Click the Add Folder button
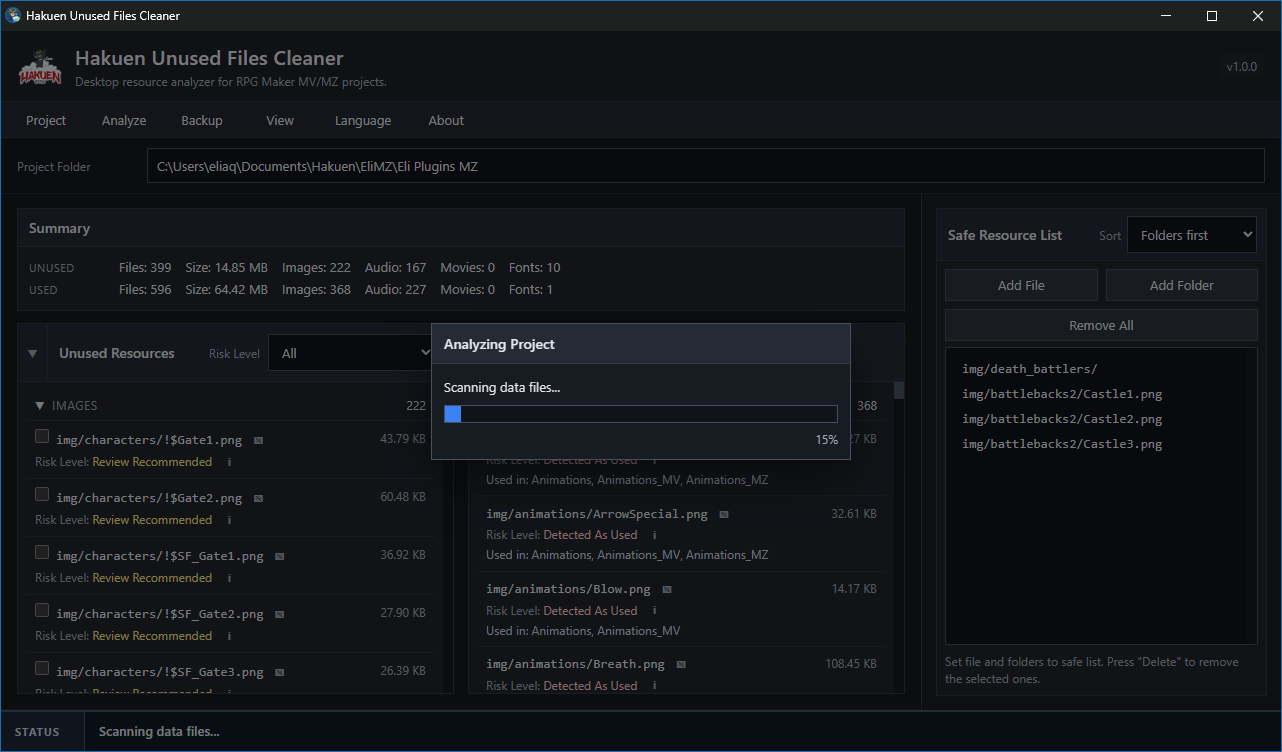The height and width of the screenshot is (752, 1282). coord(1182,285)
